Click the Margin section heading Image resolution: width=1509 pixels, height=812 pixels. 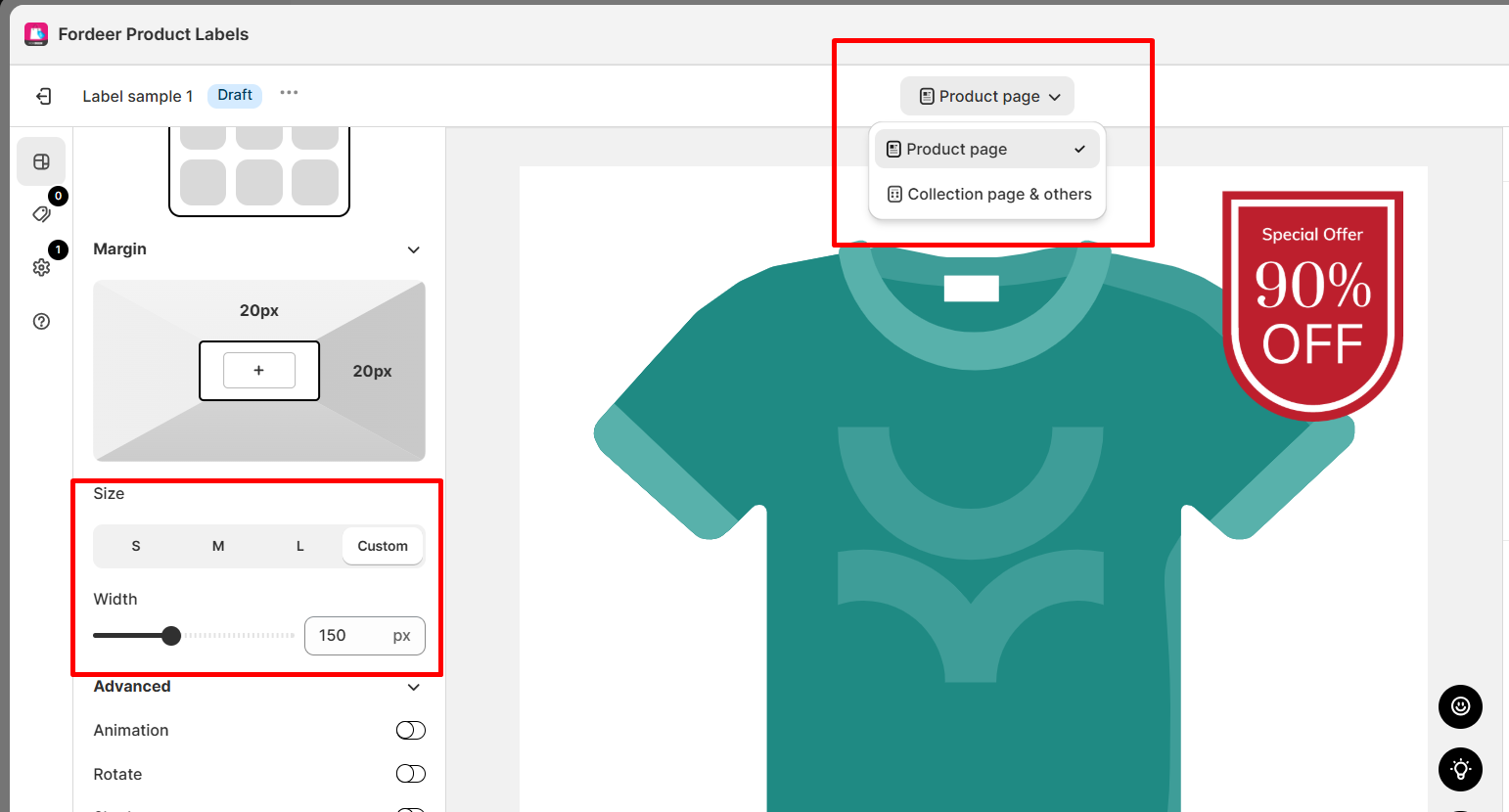(x=120, y=249)
